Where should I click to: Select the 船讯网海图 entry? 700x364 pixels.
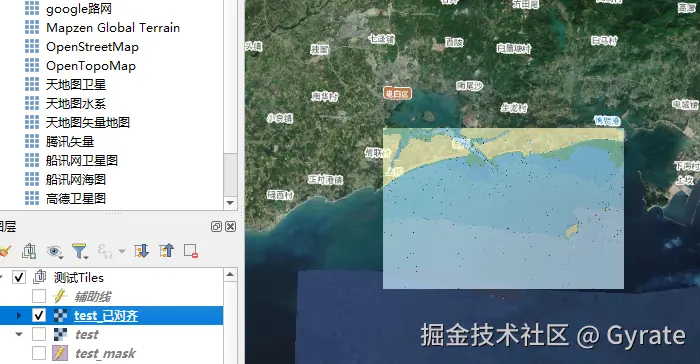[x=76, y=180]
